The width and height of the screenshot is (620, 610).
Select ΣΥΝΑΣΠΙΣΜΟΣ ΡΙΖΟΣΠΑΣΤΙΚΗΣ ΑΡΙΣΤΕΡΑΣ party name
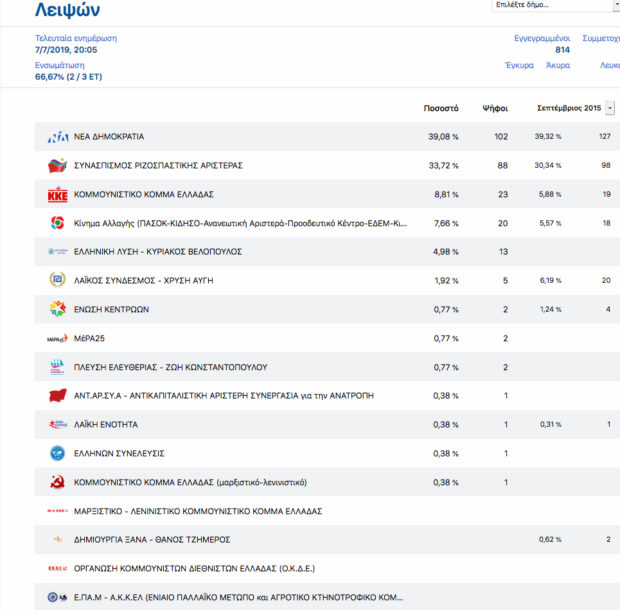[x=158, y=165]
